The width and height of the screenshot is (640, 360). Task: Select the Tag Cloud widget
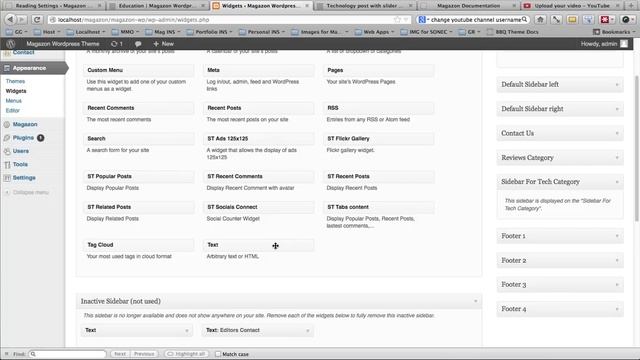138,245
